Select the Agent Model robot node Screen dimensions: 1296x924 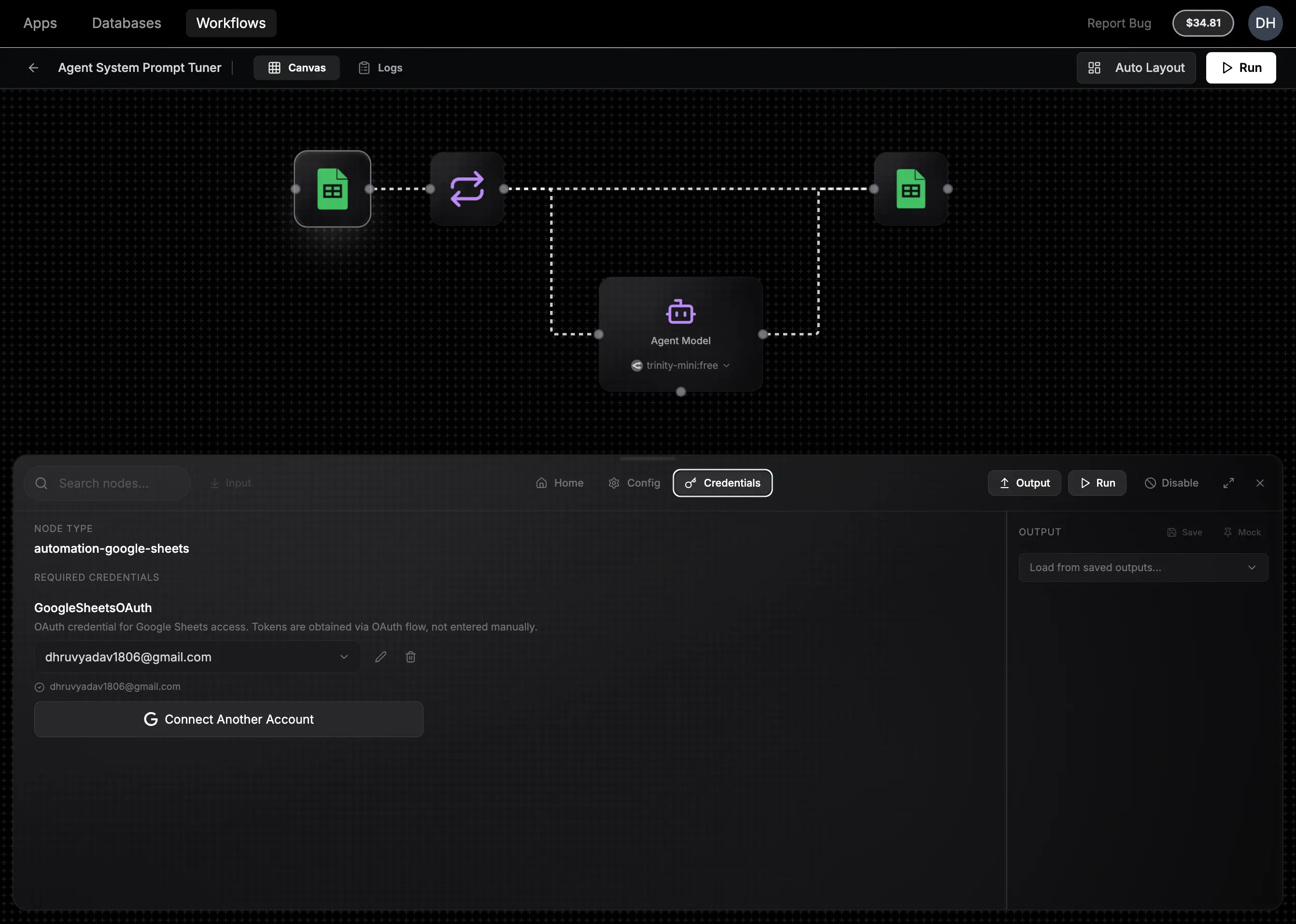pyautogui.click(x=680, y=312)
